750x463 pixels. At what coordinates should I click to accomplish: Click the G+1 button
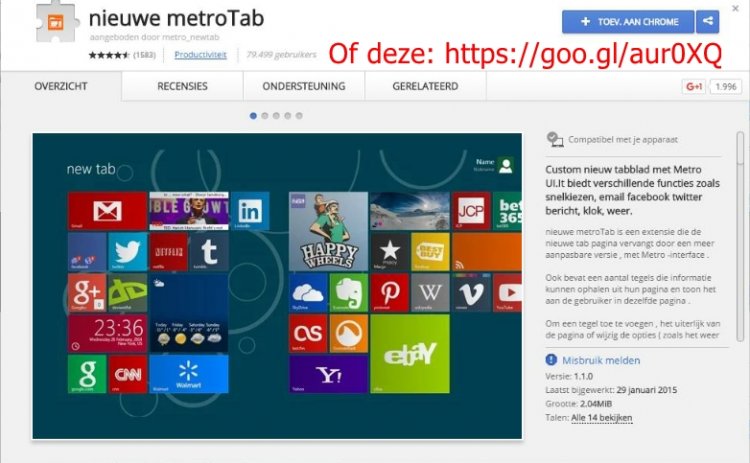pos(694,87)
